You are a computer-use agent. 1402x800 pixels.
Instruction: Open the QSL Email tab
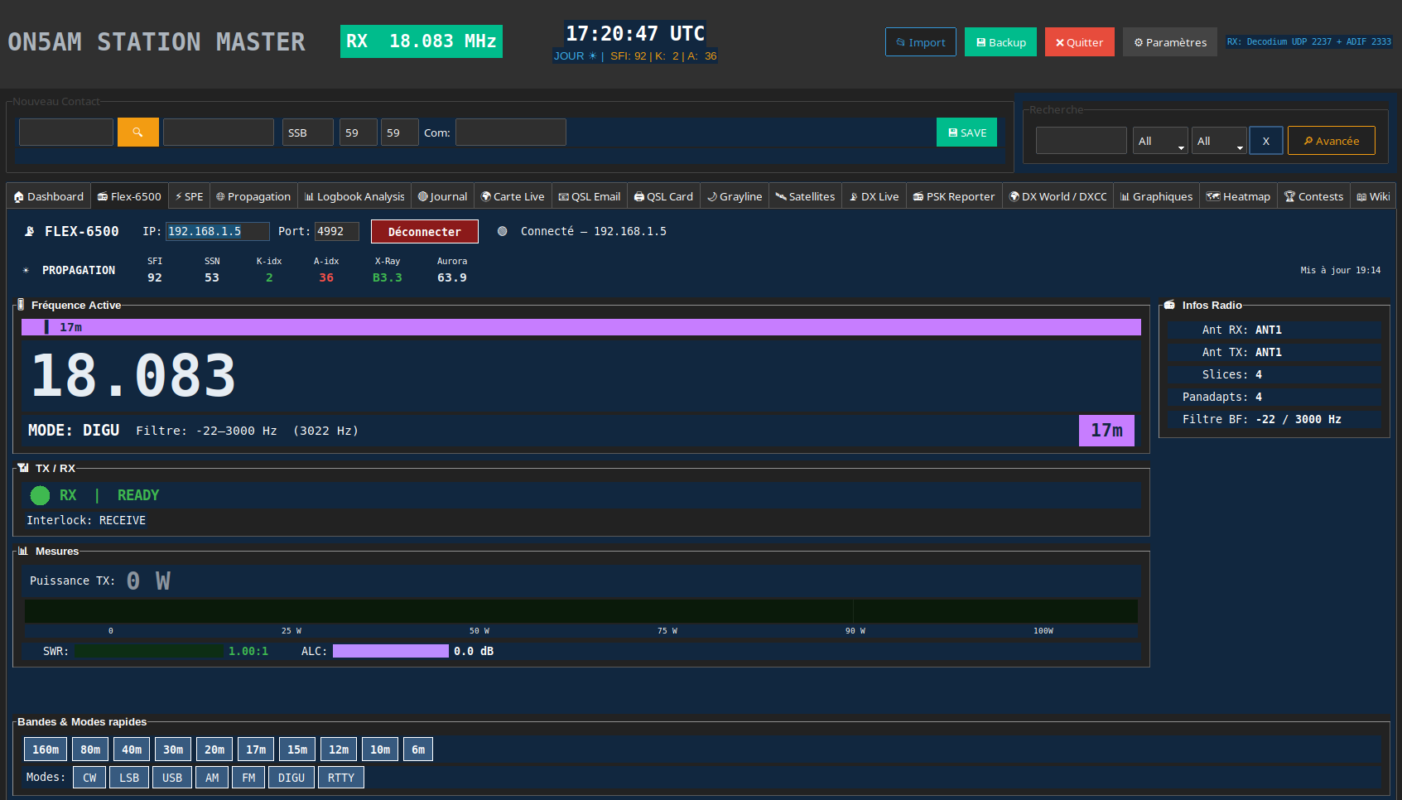[x=589, y=196]
